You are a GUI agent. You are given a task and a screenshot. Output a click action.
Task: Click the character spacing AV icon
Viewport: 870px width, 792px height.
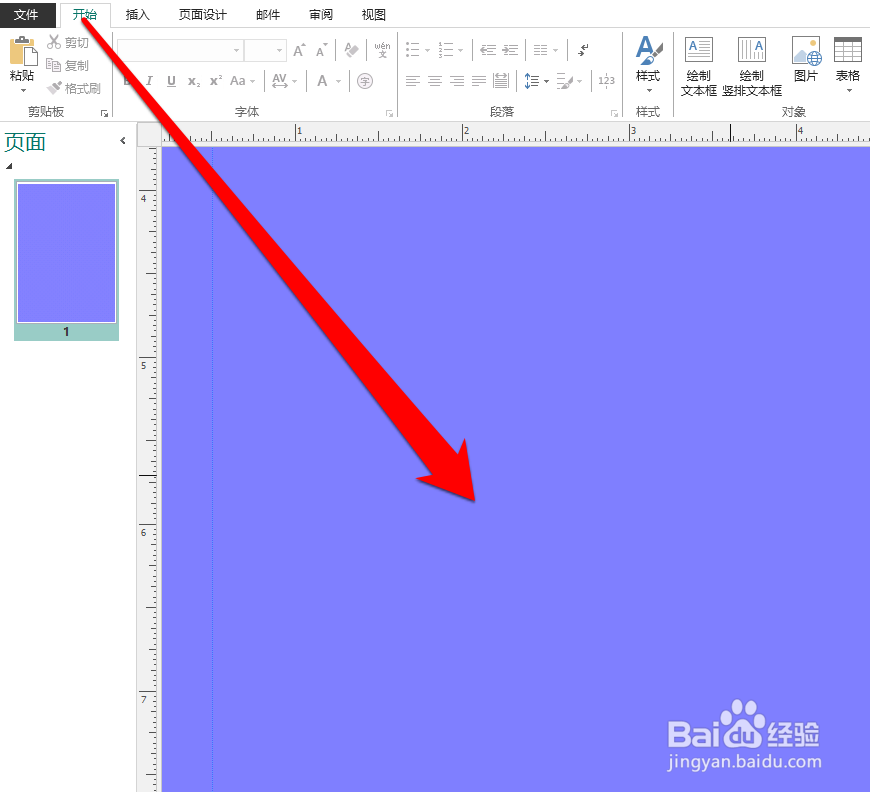coord(280,81)
